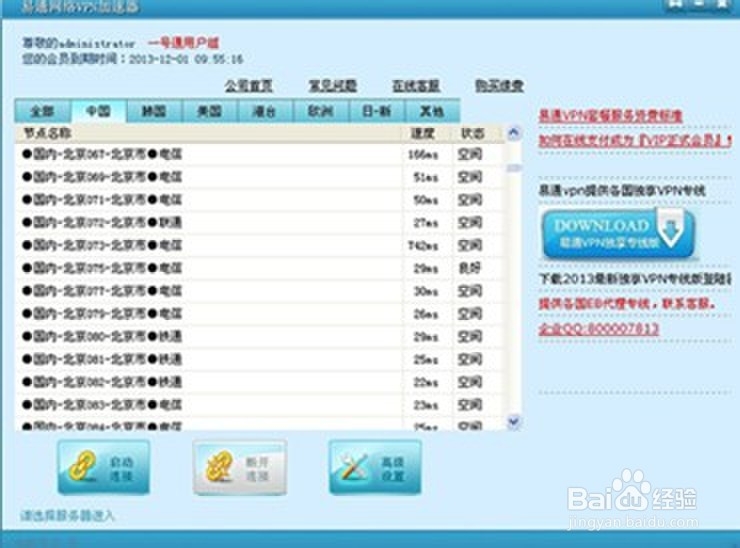Select node 国内-北京067-北京市 电信

(x=261, y=154)
